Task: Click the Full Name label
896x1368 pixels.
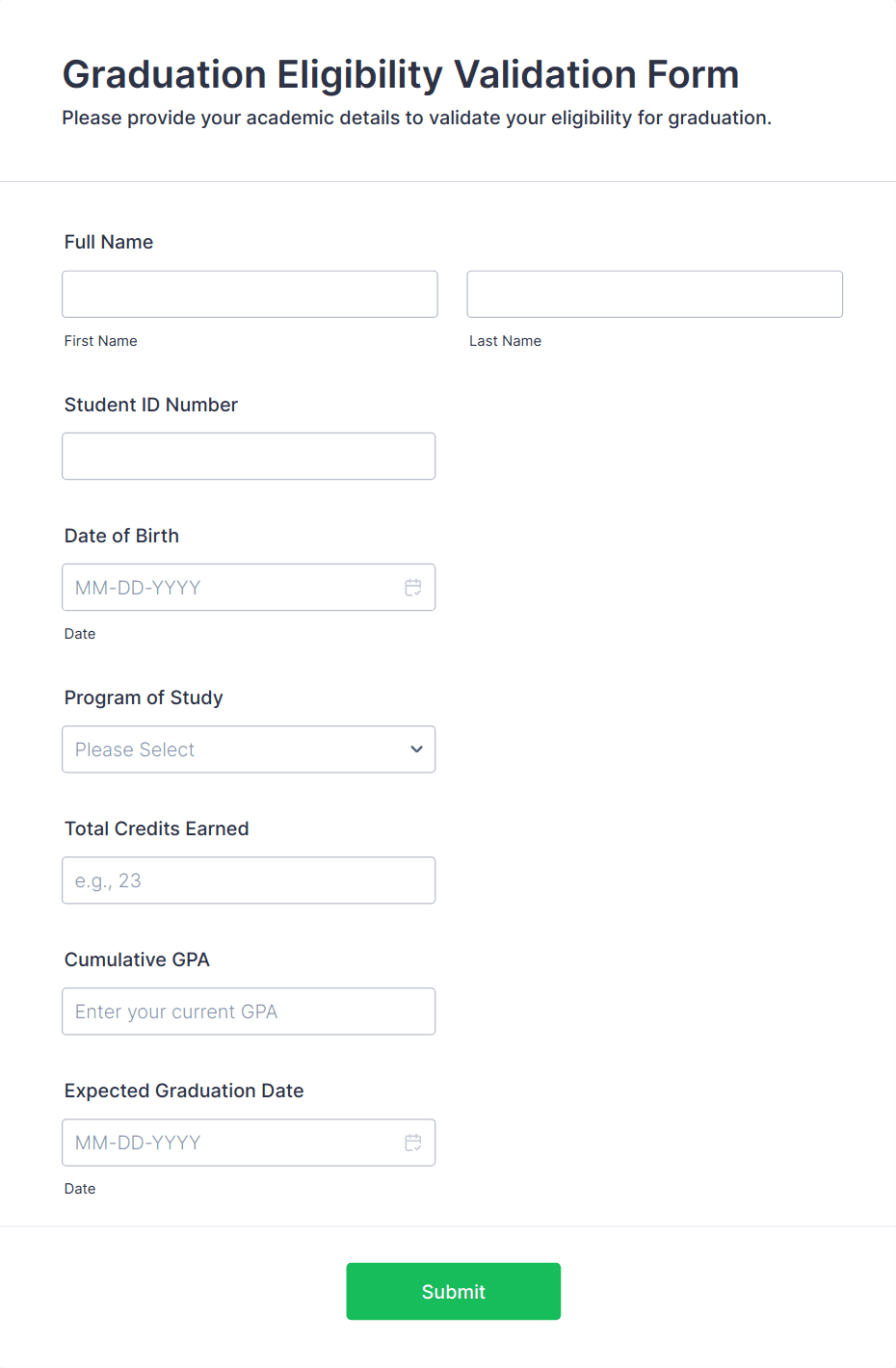Action: tap(108, 242)
